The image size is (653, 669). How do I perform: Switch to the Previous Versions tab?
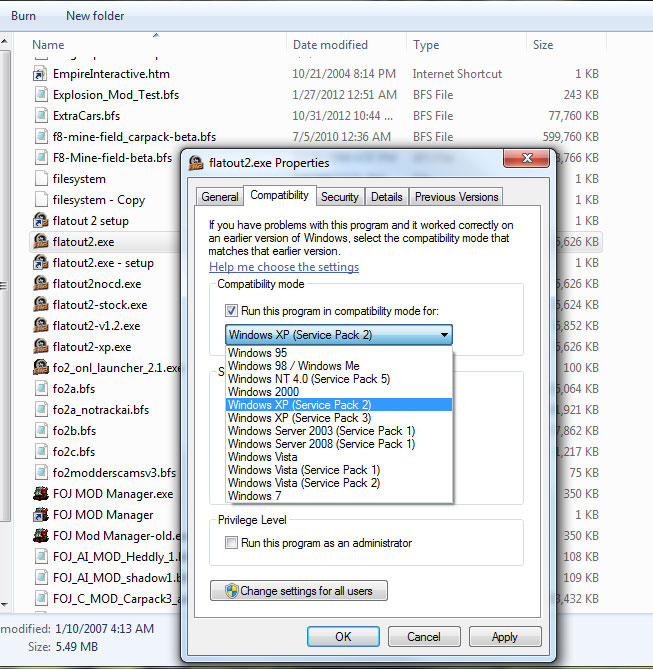456,197
